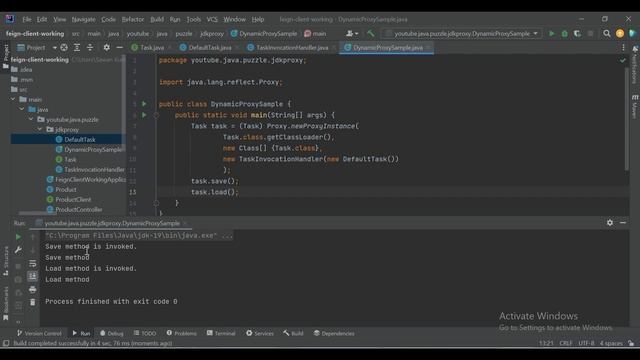
Task: Open editor tabs more-options menu
Action: pos(623,48)
